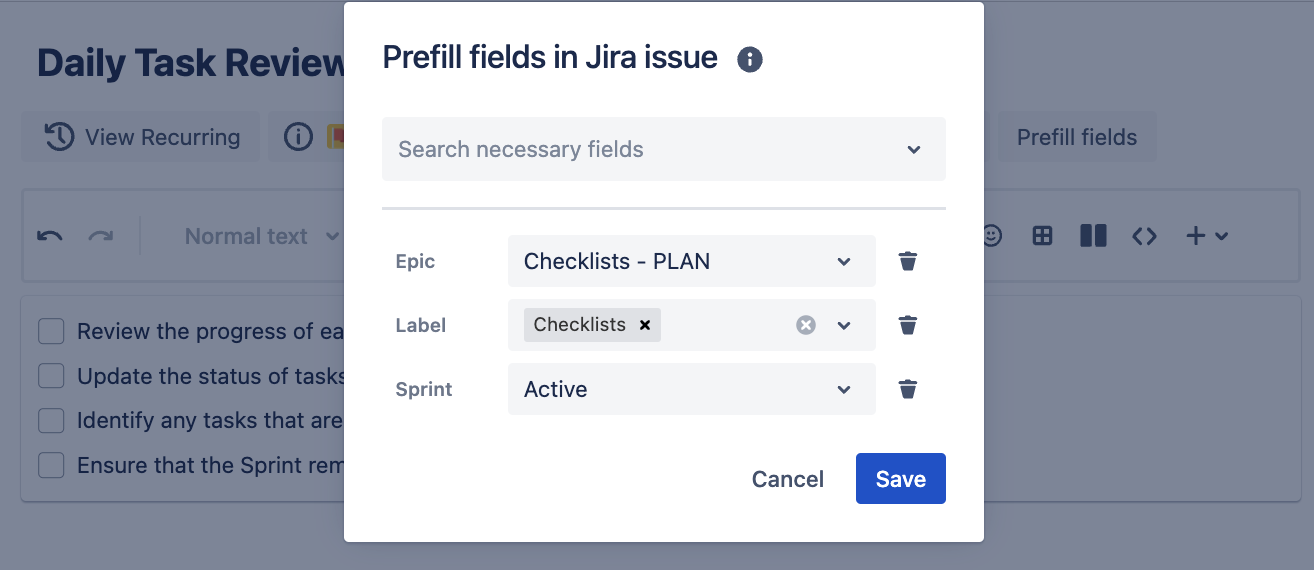Image resolution: width=1314 pixels, height=570 pixels.
Task: Open the Sprint dropdown set to Active
Action: pyautogui.click(x=691, y=389)
